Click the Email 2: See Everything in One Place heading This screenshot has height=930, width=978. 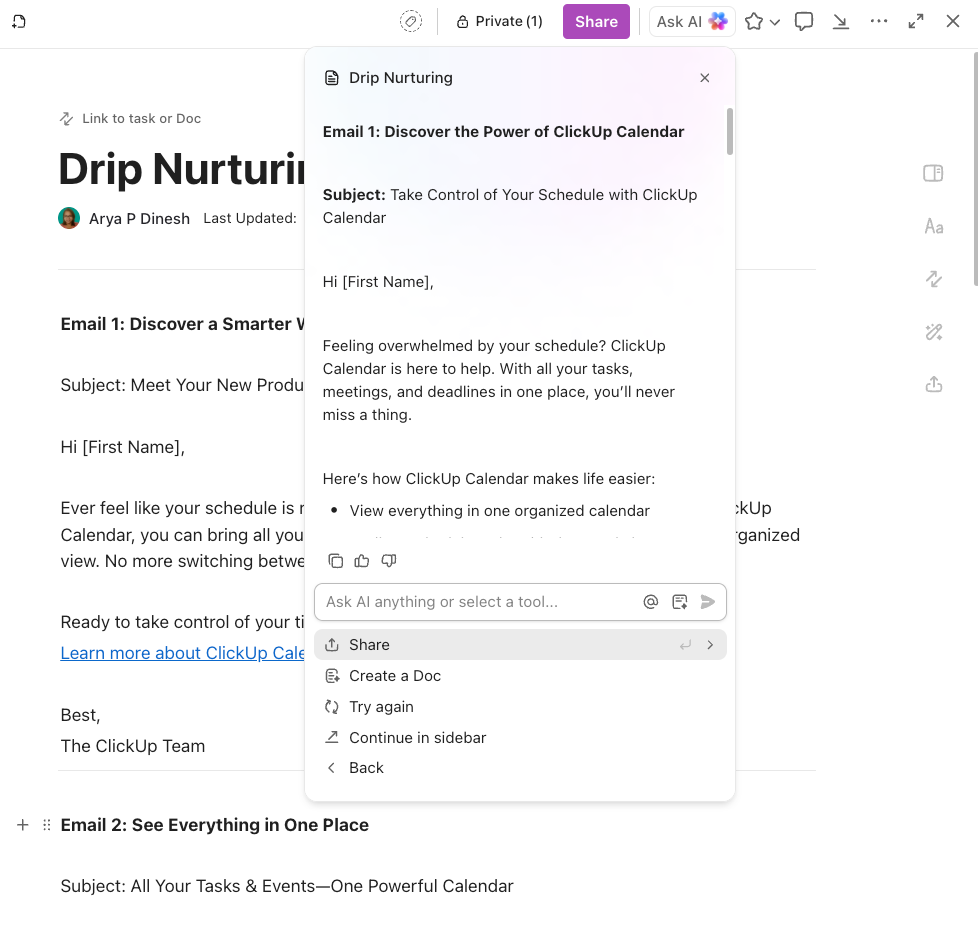[215, 825]
